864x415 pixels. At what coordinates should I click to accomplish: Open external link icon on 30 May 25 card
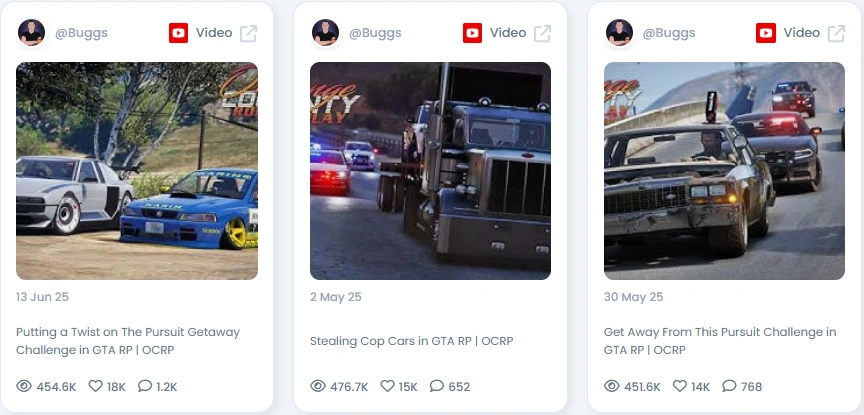[x=836, y=33]
